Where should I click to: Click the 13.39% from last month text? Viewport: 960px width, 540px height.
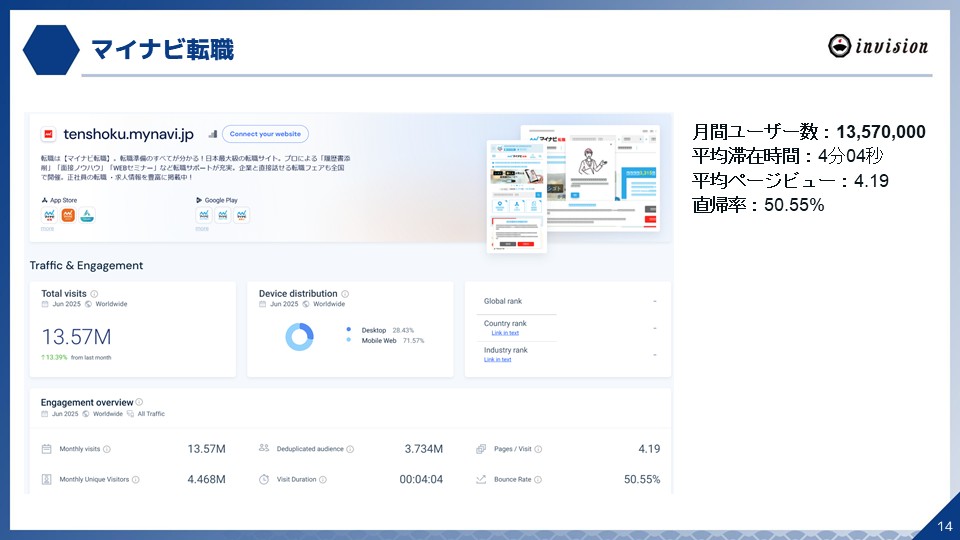point(77,358)
